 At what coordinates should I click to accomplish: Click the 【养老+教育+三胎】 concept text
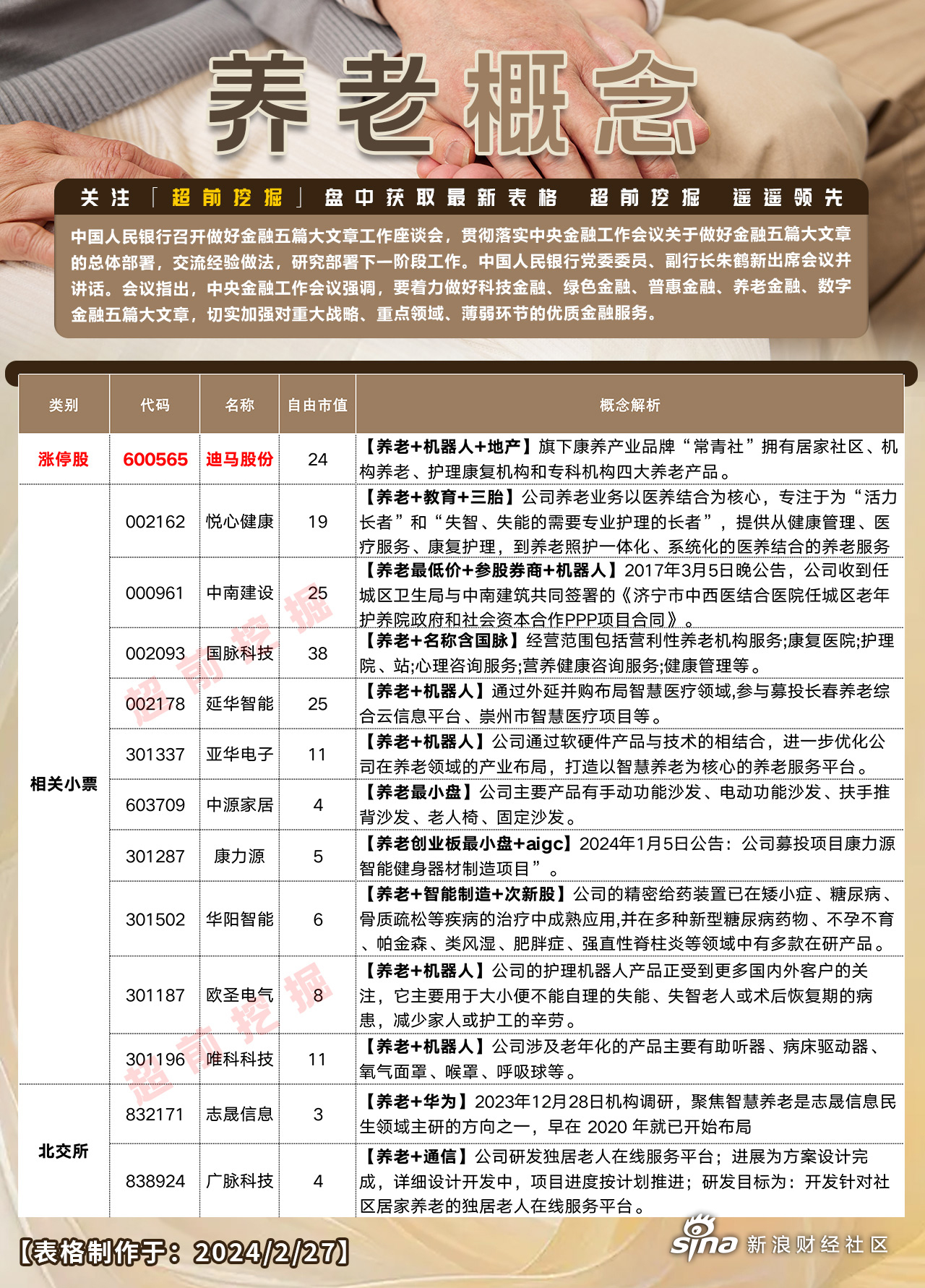tap(439, 497)
